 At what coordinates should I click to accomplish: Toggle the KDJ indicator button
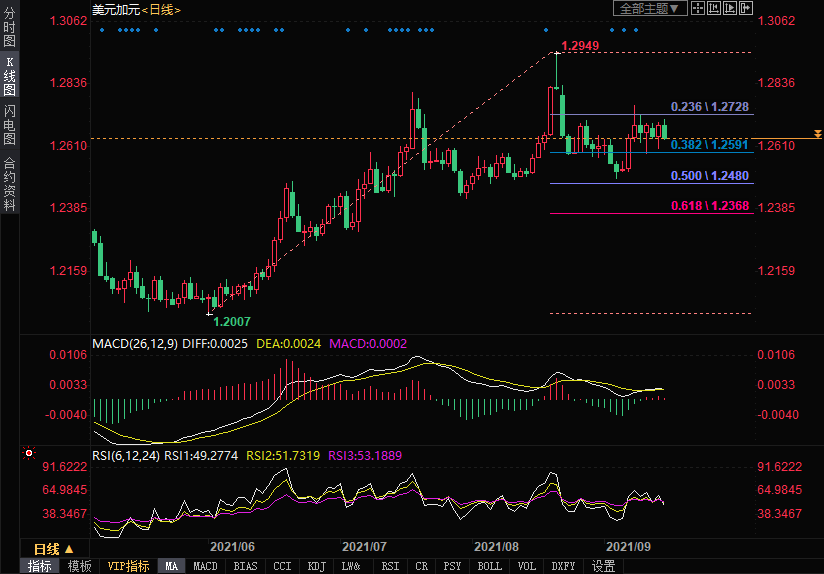316,566
